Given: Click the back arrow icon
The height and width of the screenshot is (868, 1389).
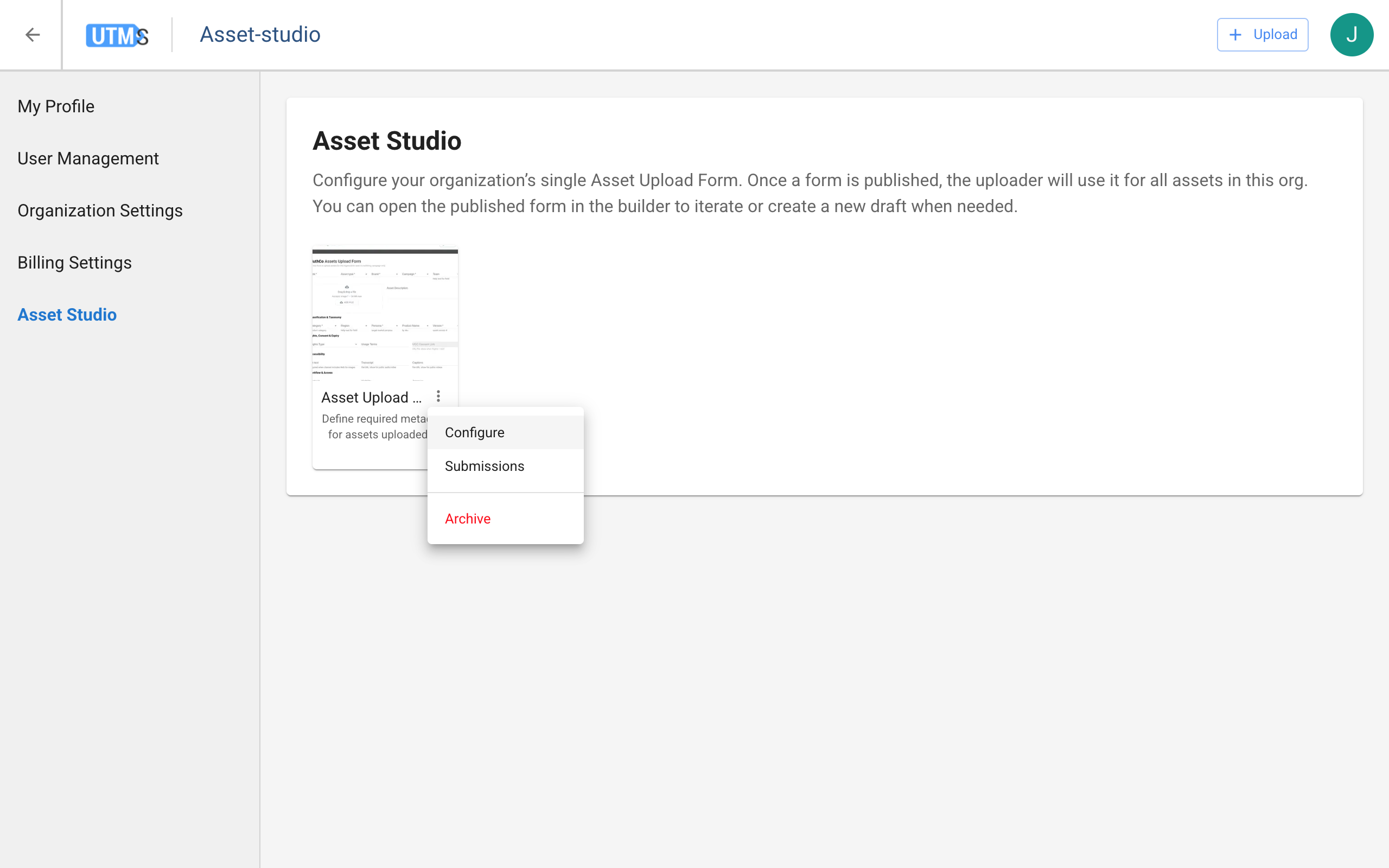Looking at the screenshot, I should tap(33, 35).
